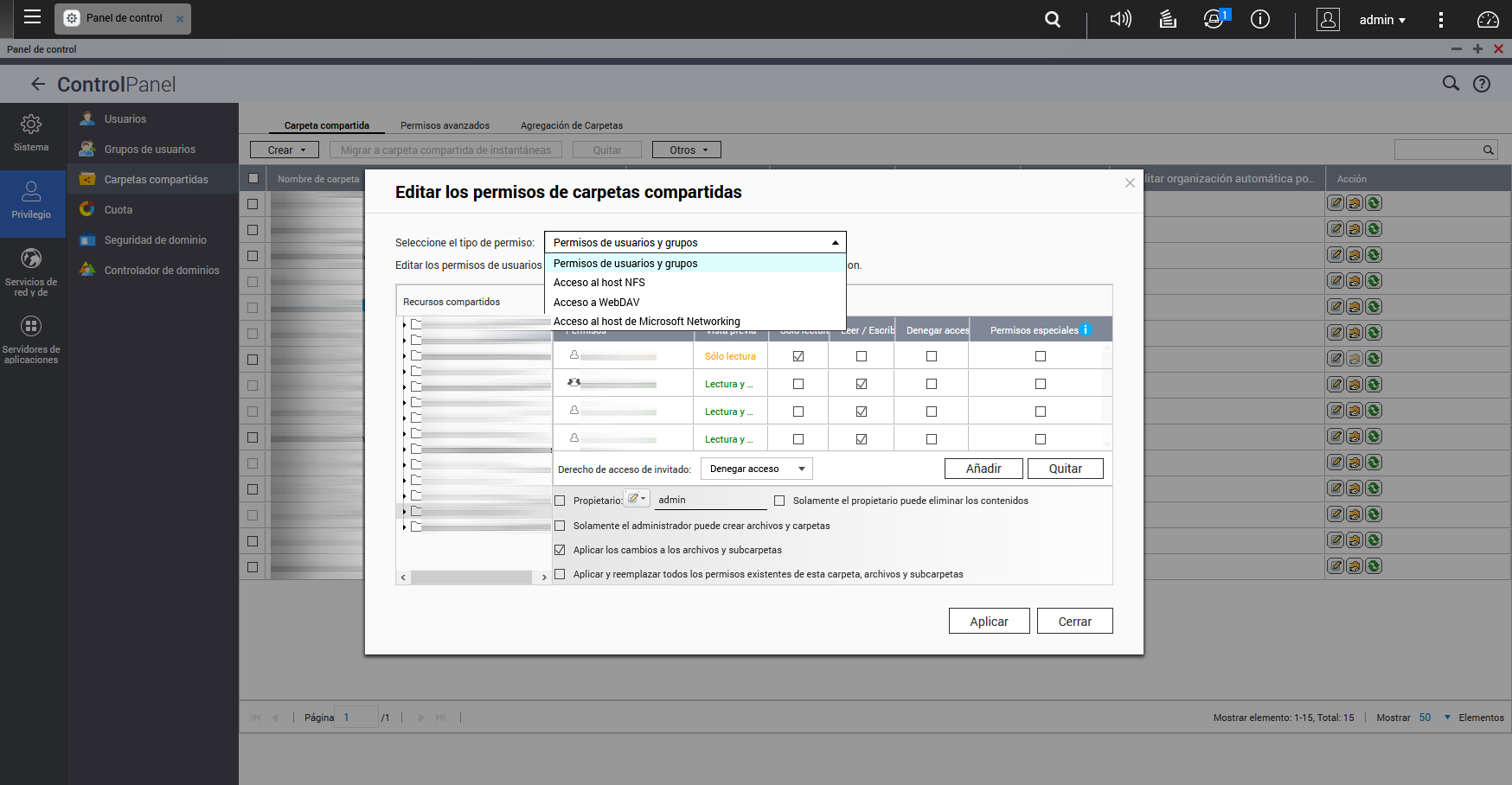Check Denegar acceso box in Sólo lectura row

click(x=932, y=356)
